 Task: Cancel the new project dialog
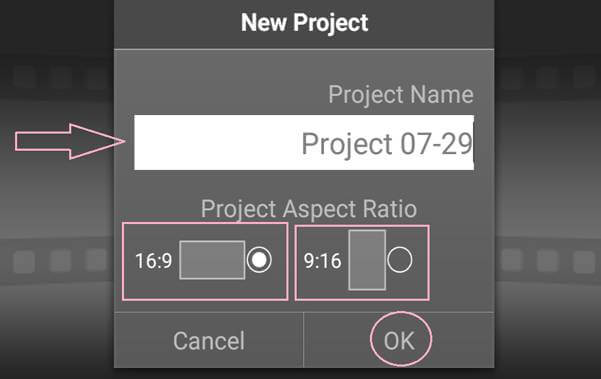coord(209,341)
